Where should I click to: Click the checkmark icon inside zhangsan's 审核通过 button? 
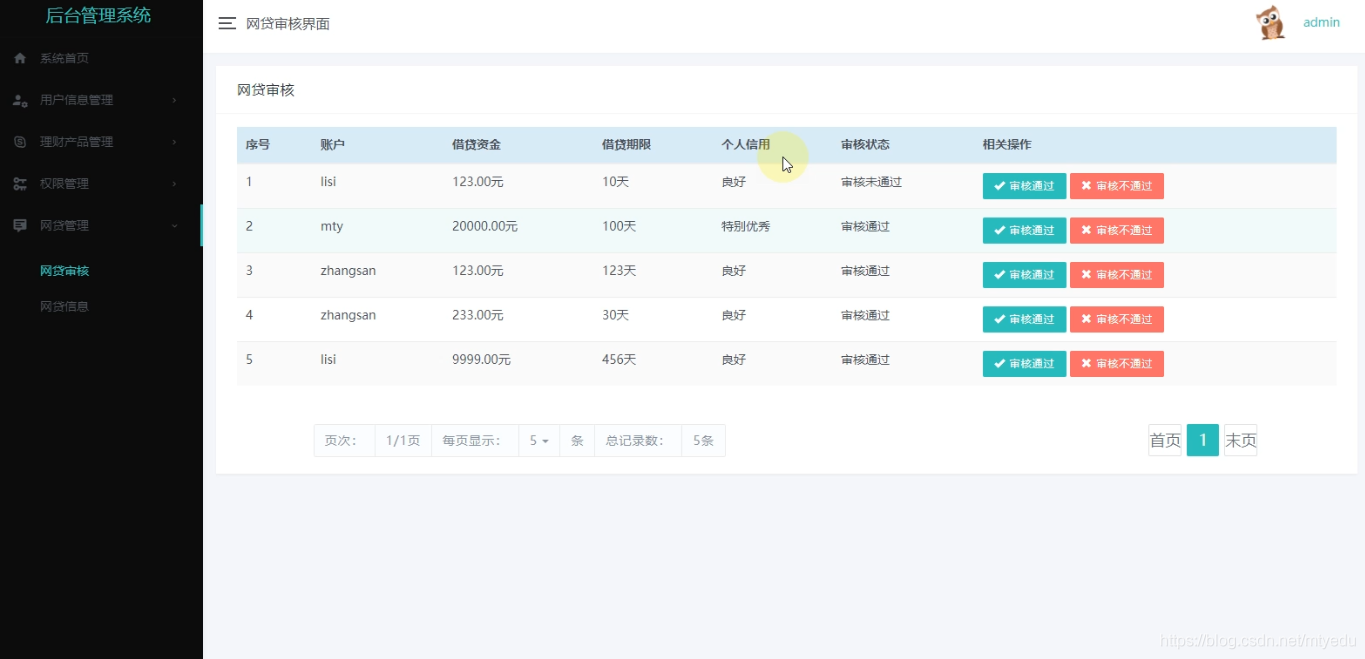(997, 274)
